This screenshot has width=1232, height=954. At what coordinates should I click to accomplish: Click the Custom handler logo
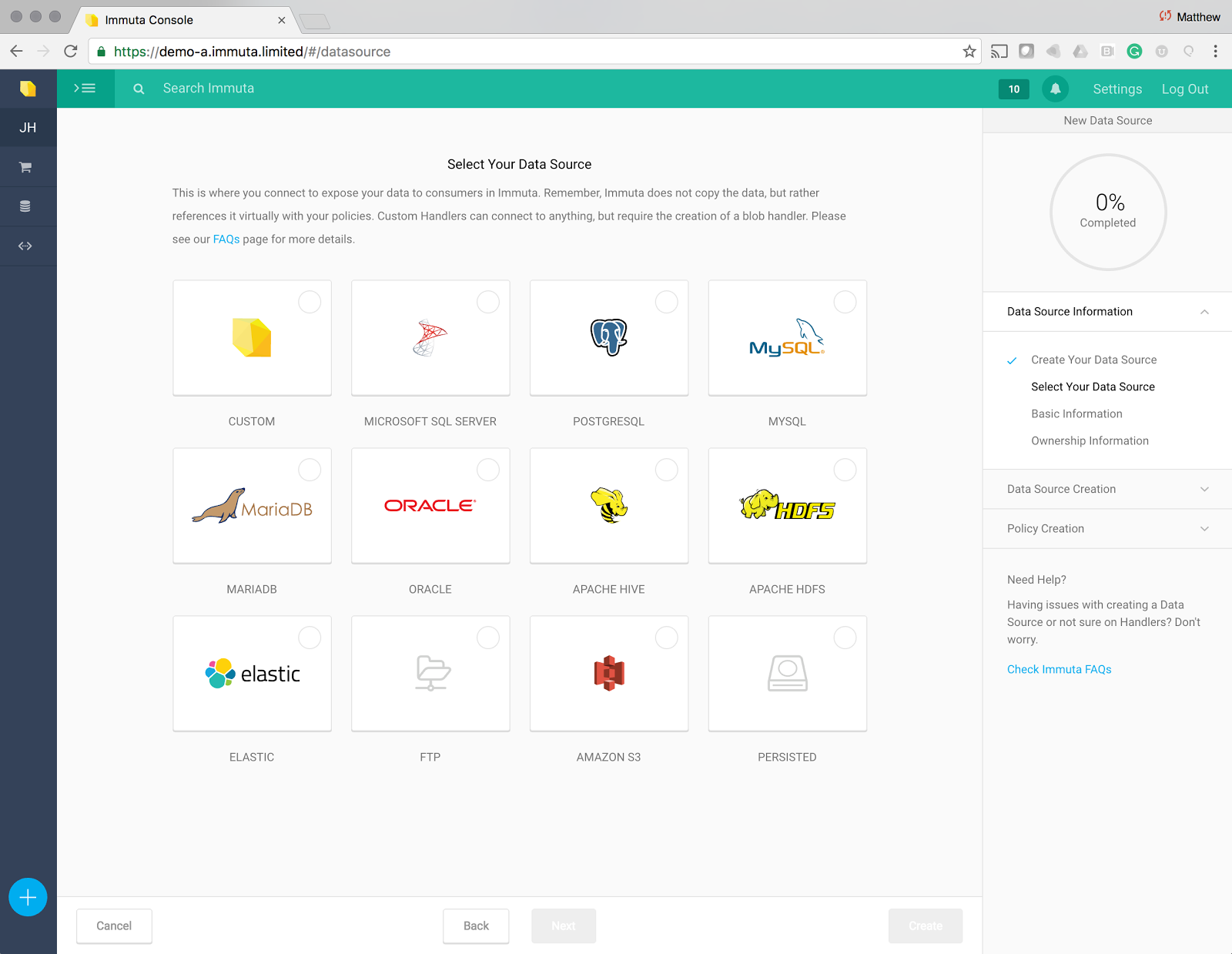[x=252, y=337]
